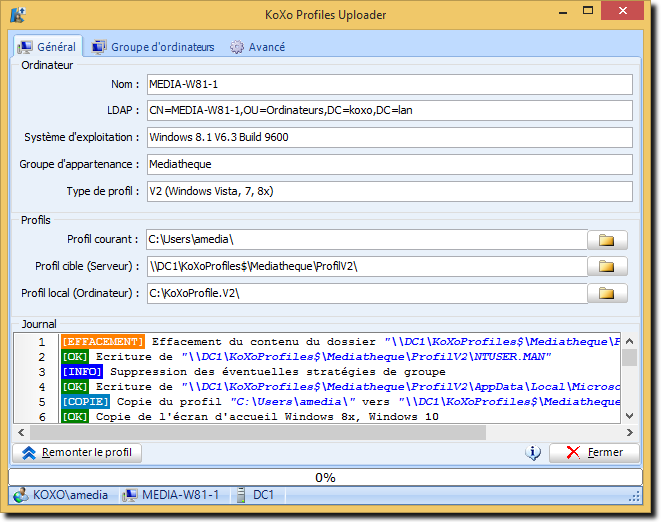Open folder browser for Profil cible (Serveur)

pos(607,266)
